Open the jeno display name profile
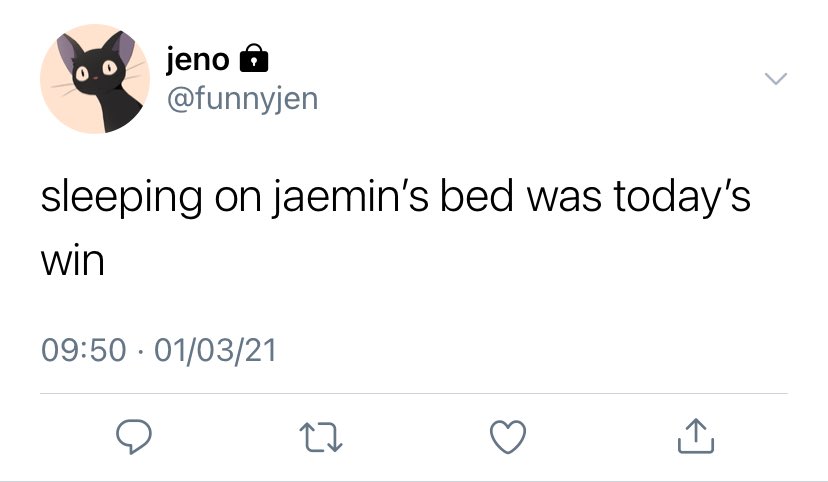Screen dimensions: 828x482 point(197,60)
